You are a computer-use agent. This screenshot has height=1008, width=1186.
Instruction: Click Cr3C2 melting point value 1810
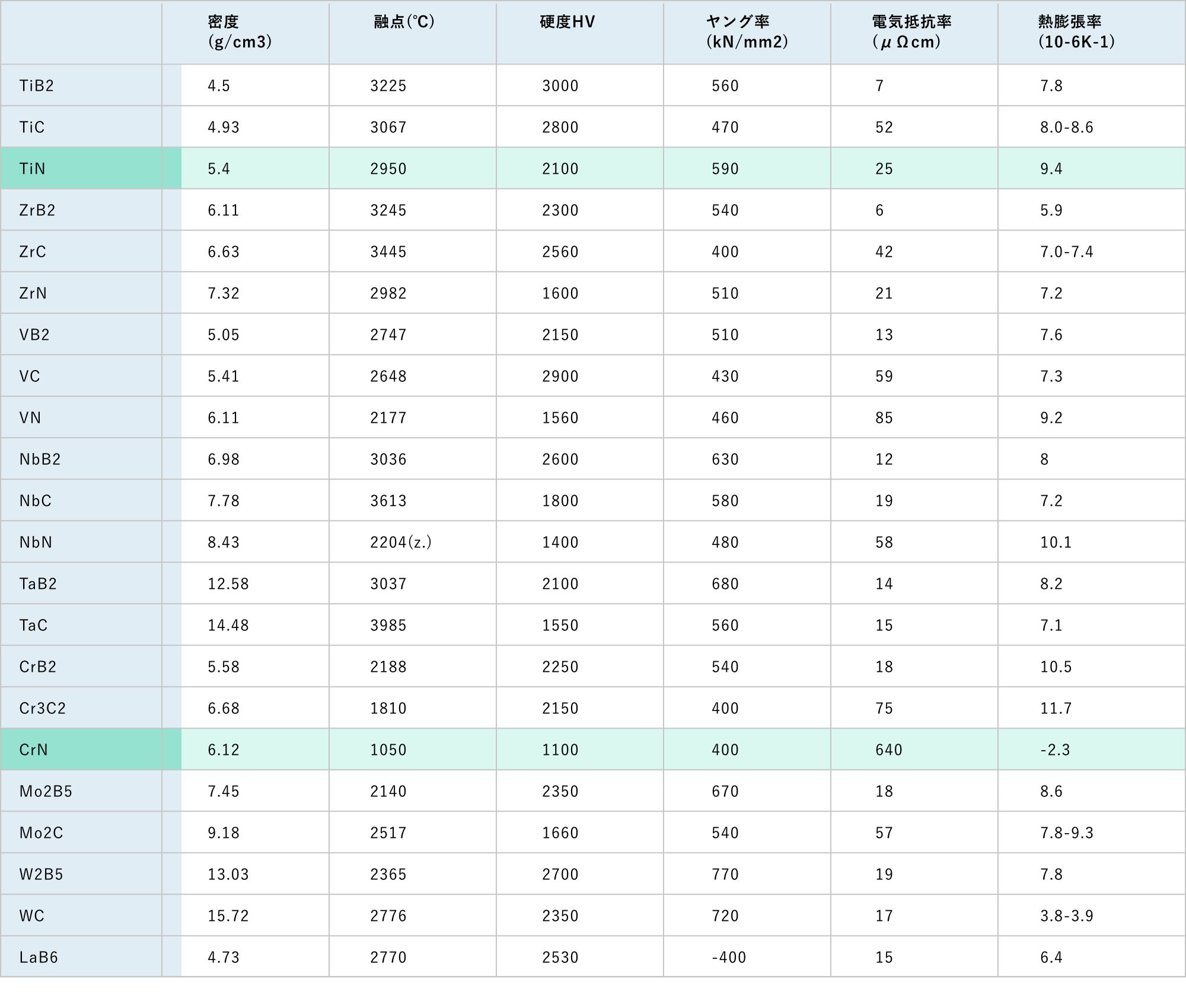pyautogui.click(x=388, y=709)
